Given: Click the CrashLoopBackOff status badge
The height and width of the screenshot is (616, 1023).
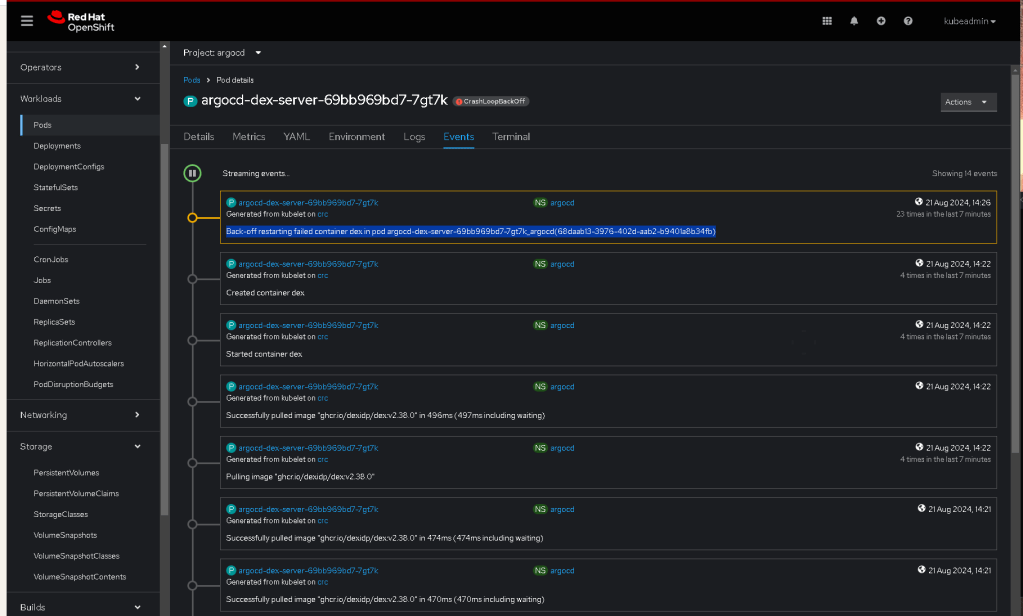Looking at the screenshot, I should coord(491,101).
